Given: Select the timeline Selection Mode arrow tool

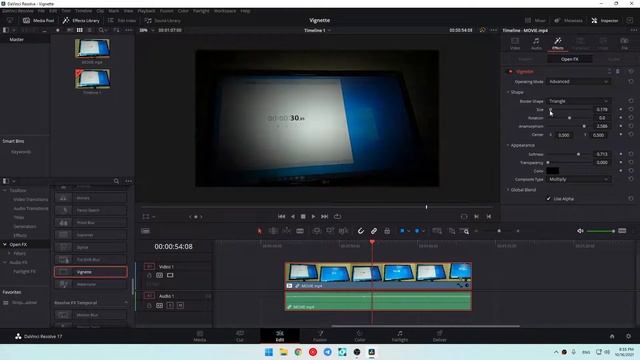Looking at the screenshot, I should tap(260, 231).
